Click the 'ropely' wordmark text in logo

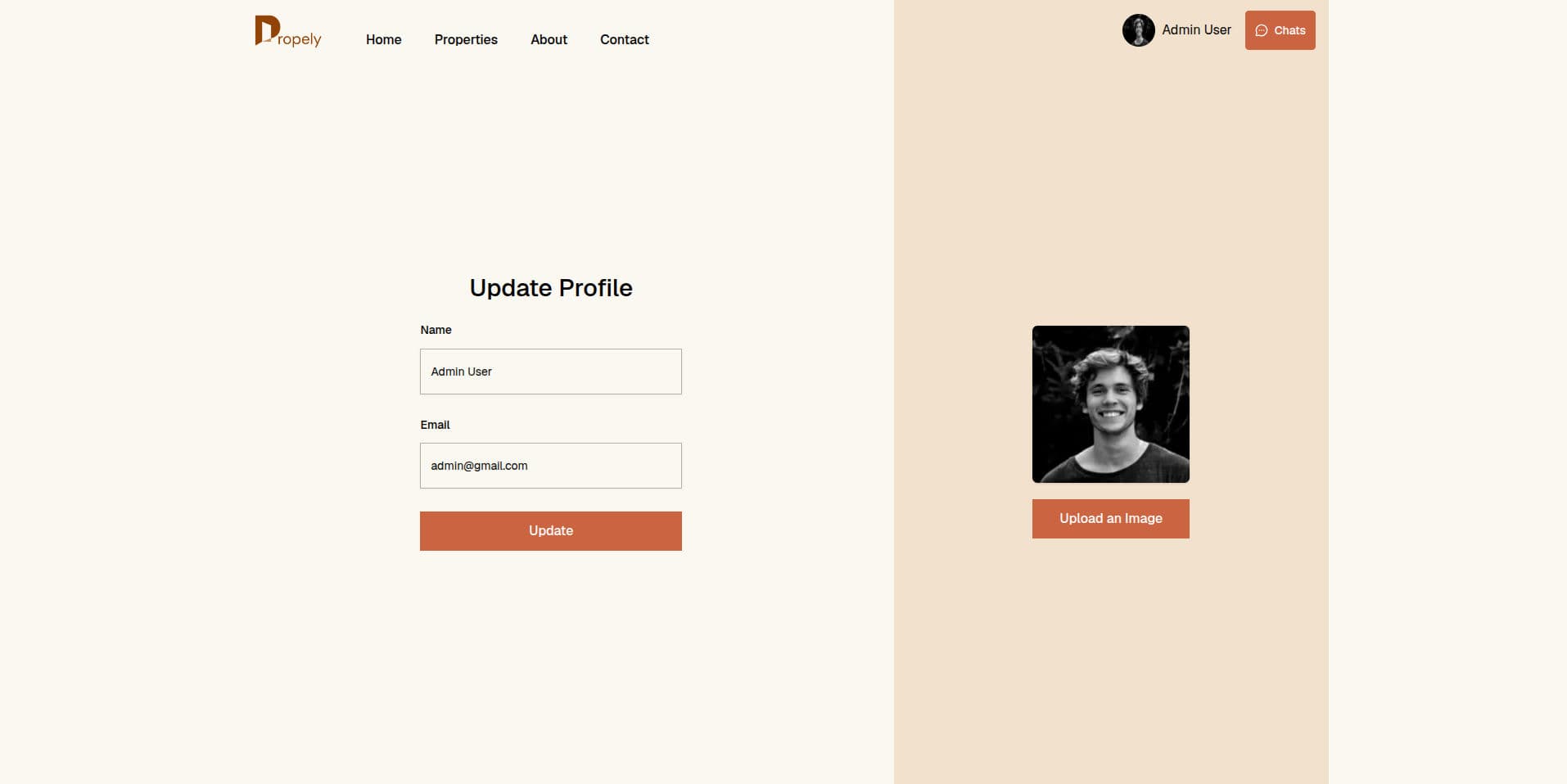click(x=300, y=39)
